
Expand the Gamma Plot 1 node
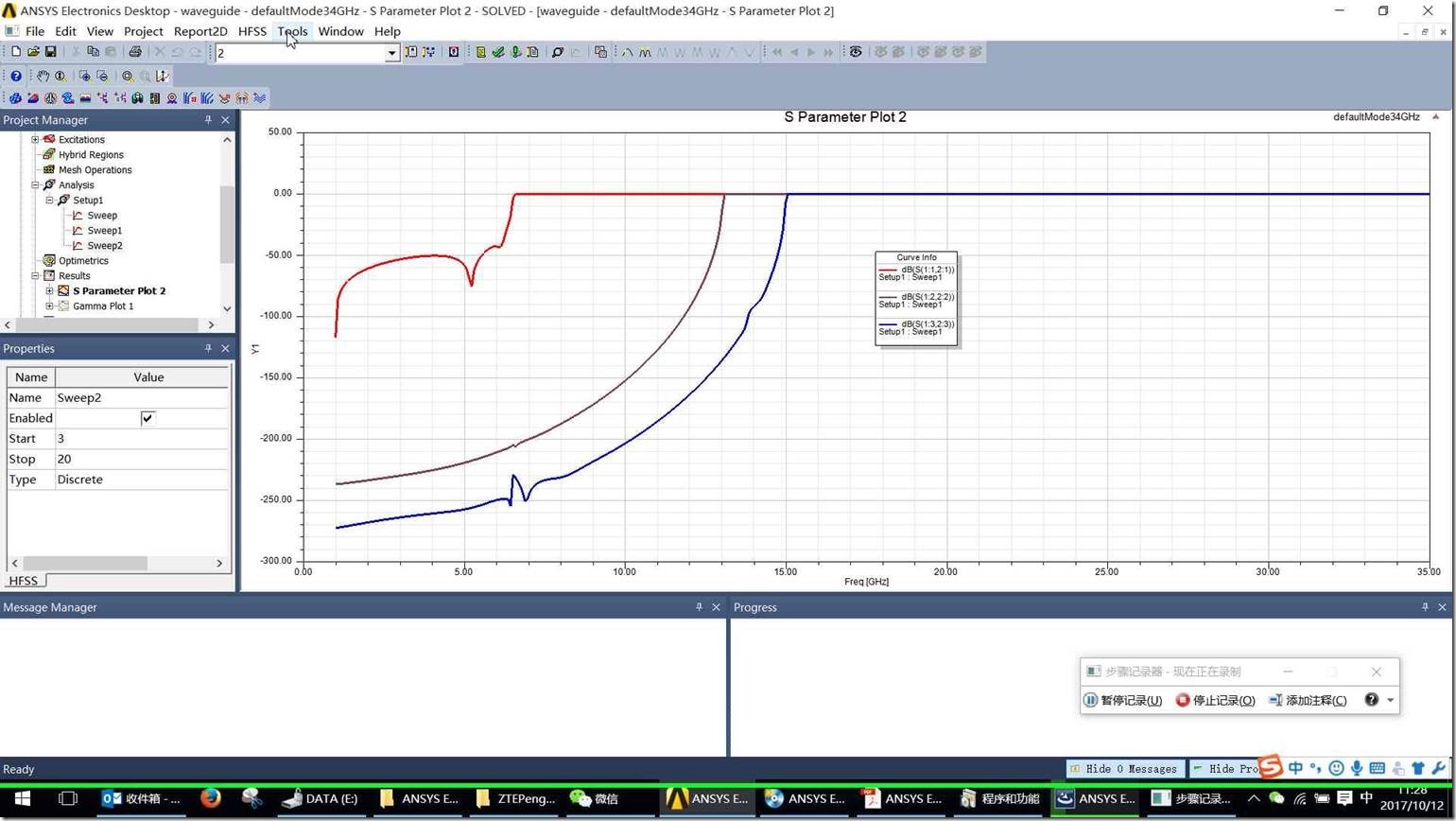(49, 306)
